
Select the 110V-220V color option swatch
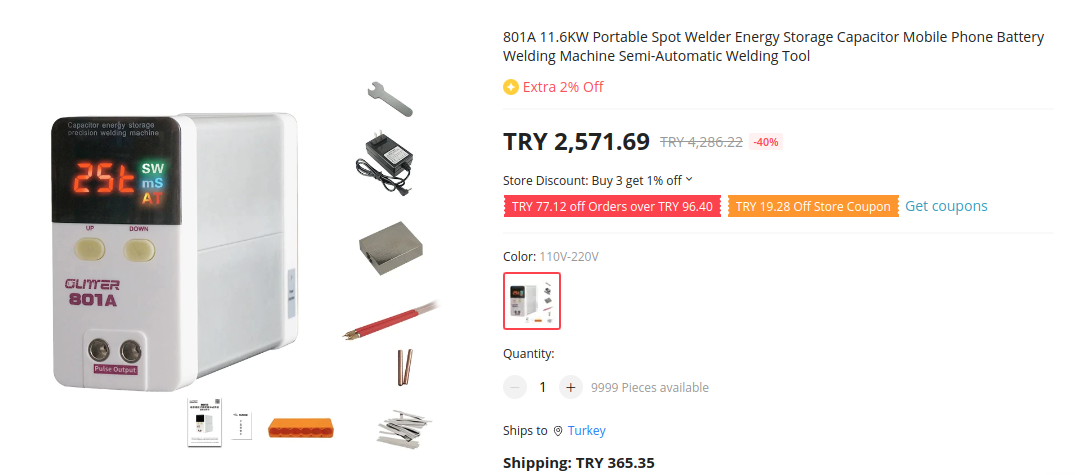(x=532, y=300)
